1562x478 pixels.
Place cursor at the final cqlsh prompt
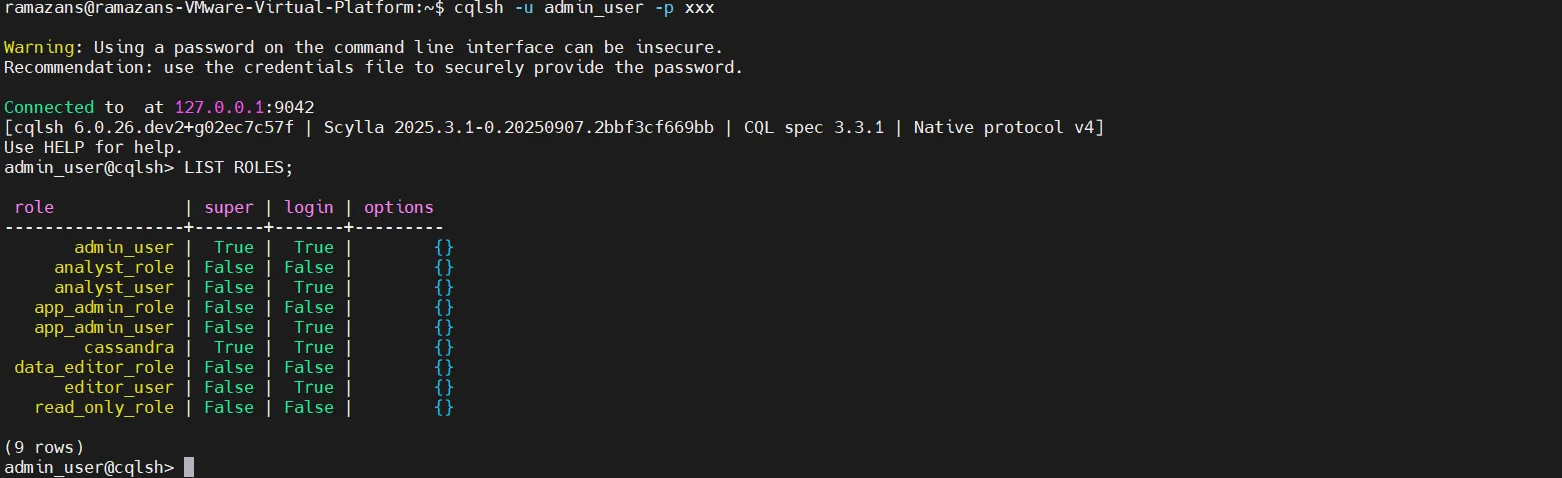[x=188, y=468]
